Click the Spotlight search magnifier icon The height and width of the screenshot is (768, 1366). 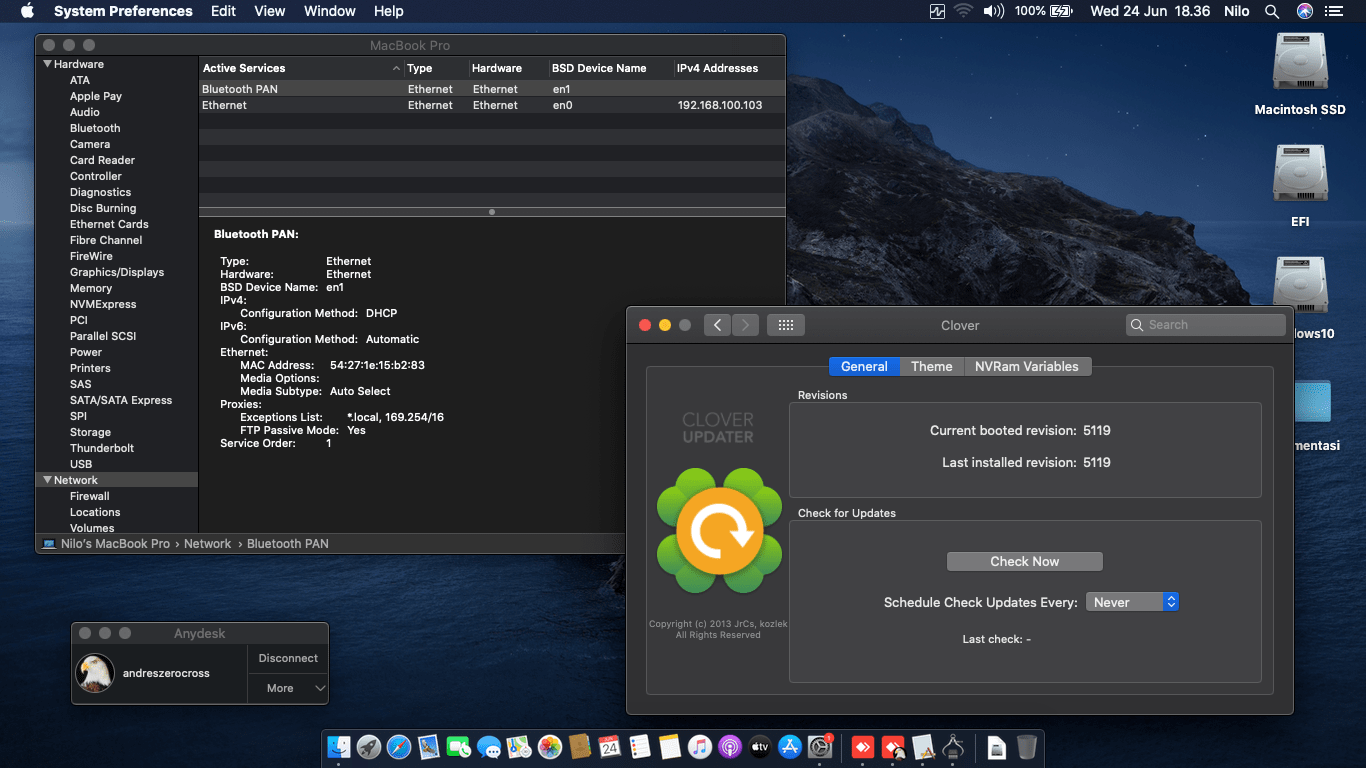[1272, 11]
